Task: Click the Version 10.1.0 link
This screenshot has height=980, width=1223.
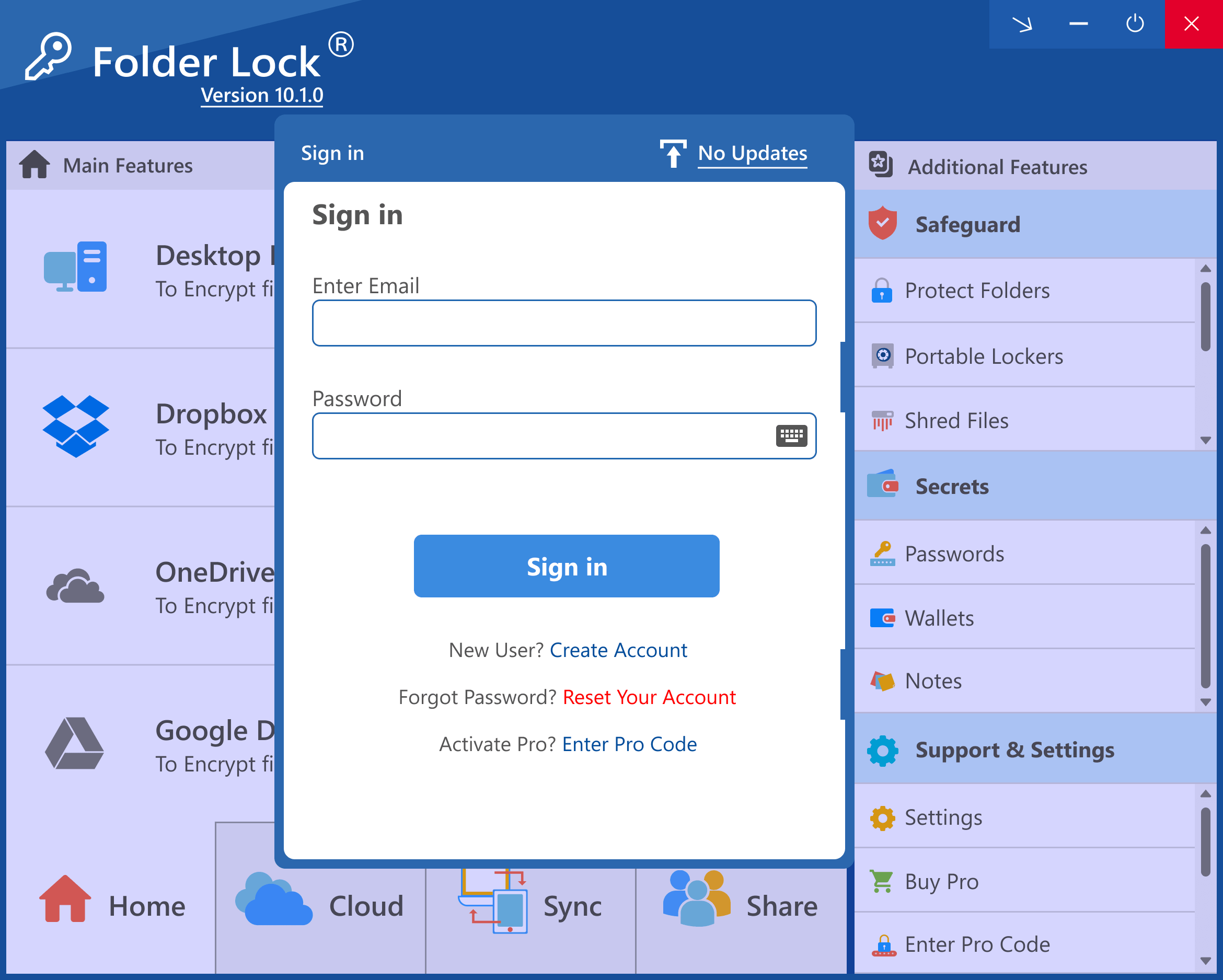Action: [x=262, y=95]
